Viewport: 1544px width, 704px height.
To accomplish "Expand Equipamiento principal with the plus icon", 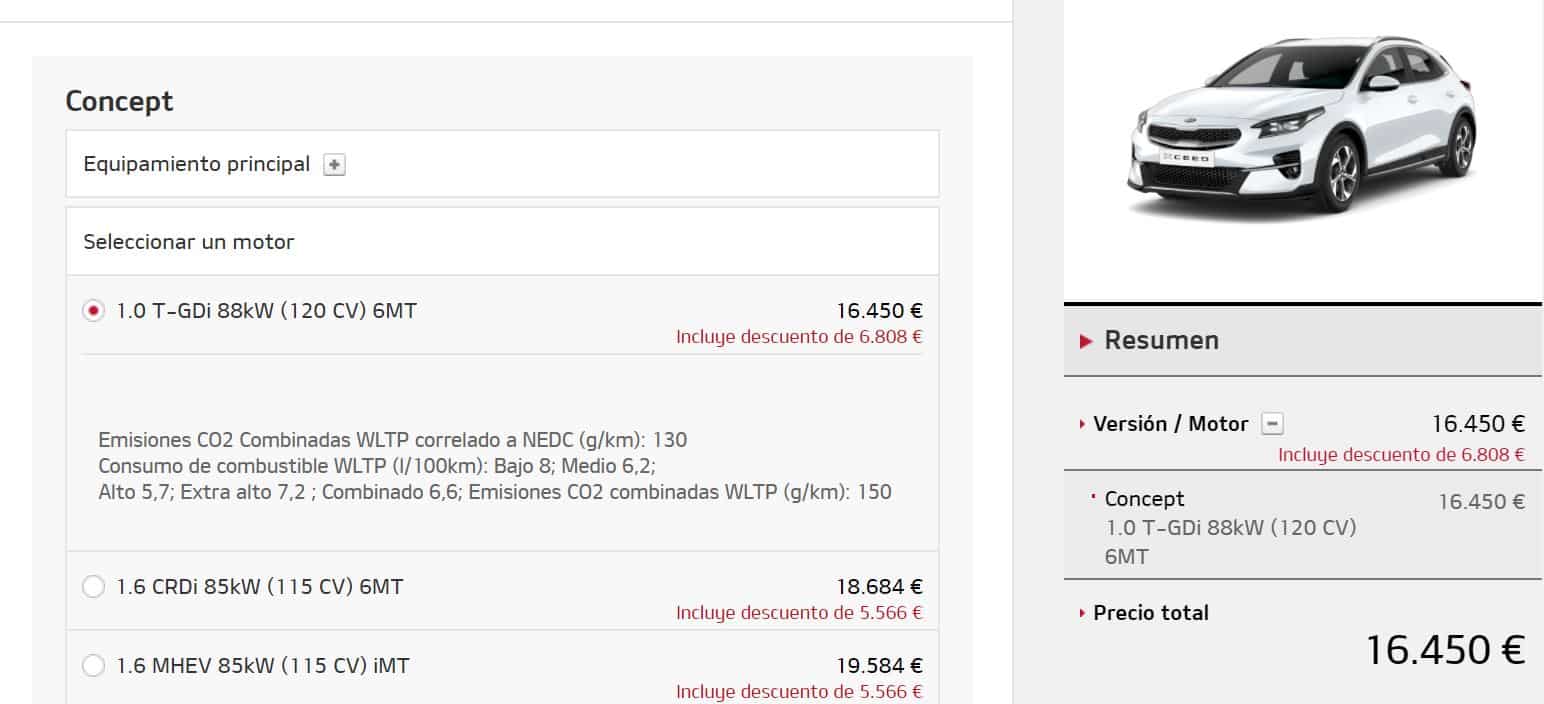I will [335, 166].
